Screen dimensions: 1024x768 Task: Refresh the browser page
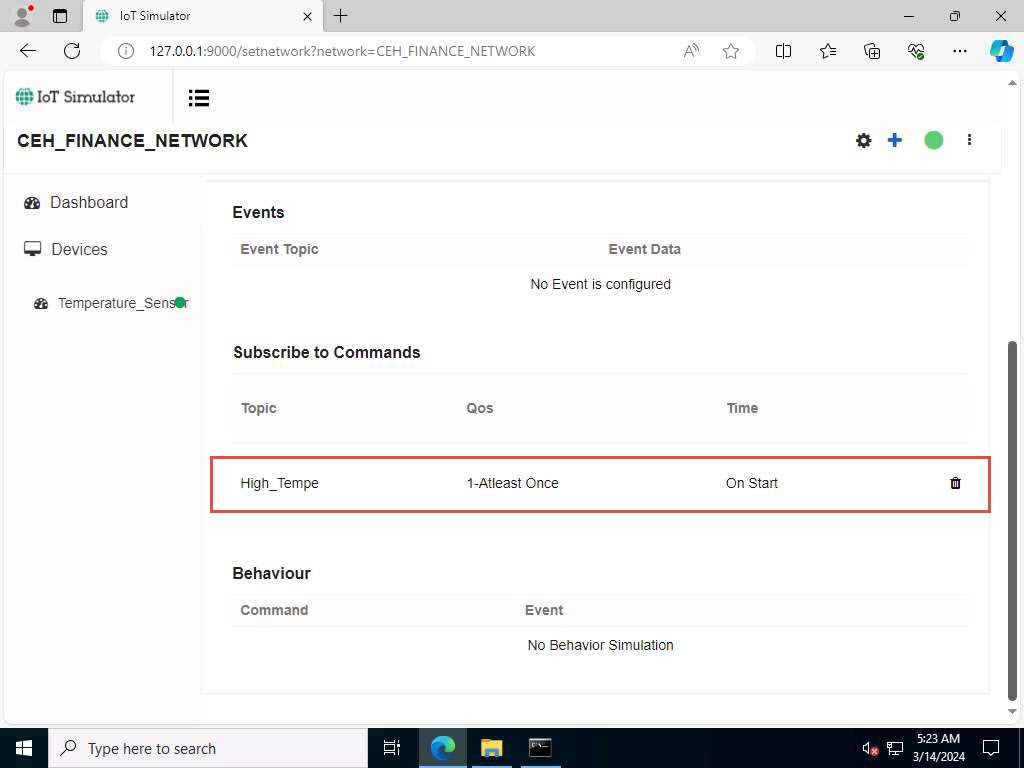pyautogui.click(x=72, y=51)
